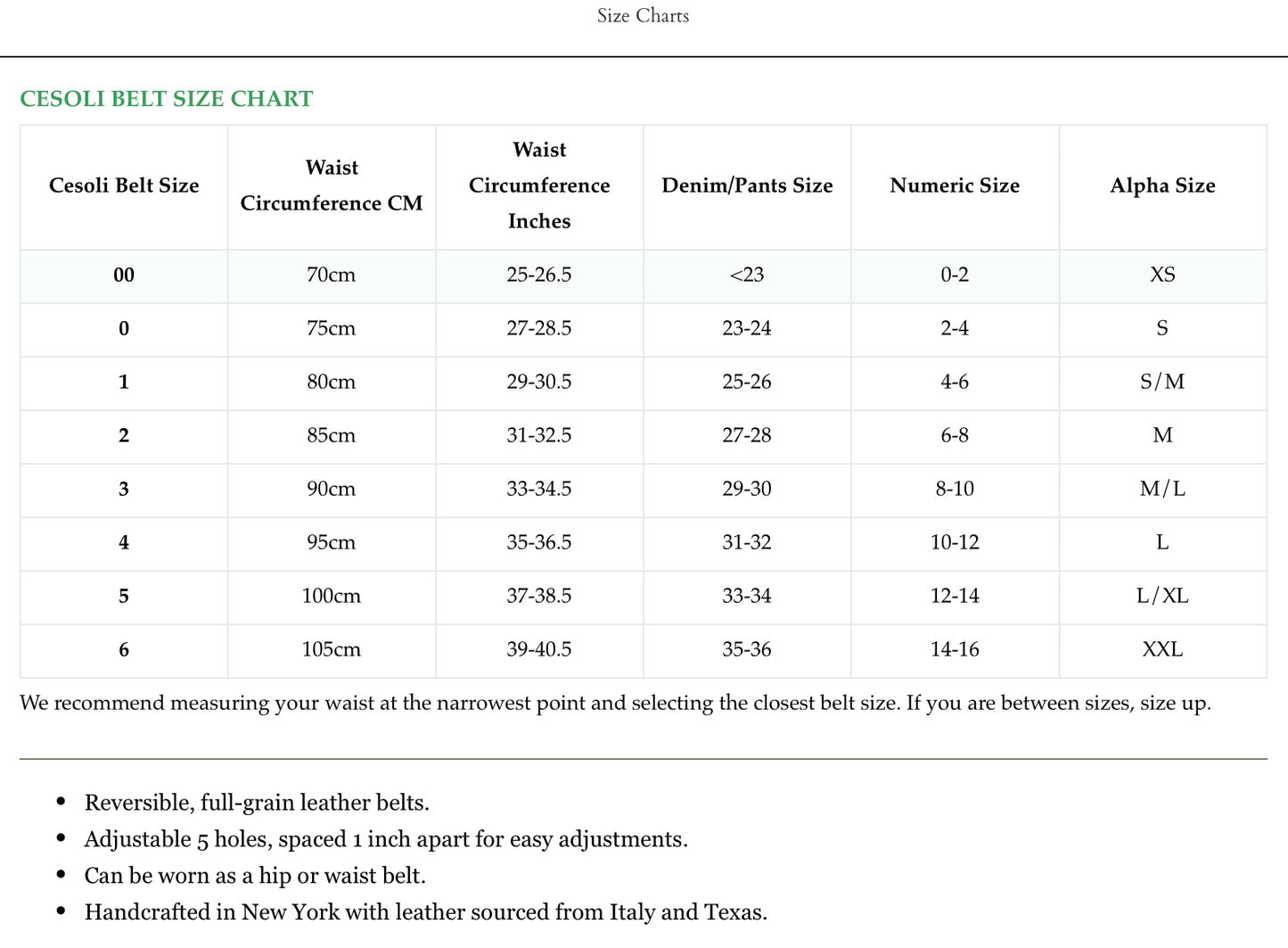1288x948 pixels.
Task: Click belt size 00 row label
Action: 124,275
